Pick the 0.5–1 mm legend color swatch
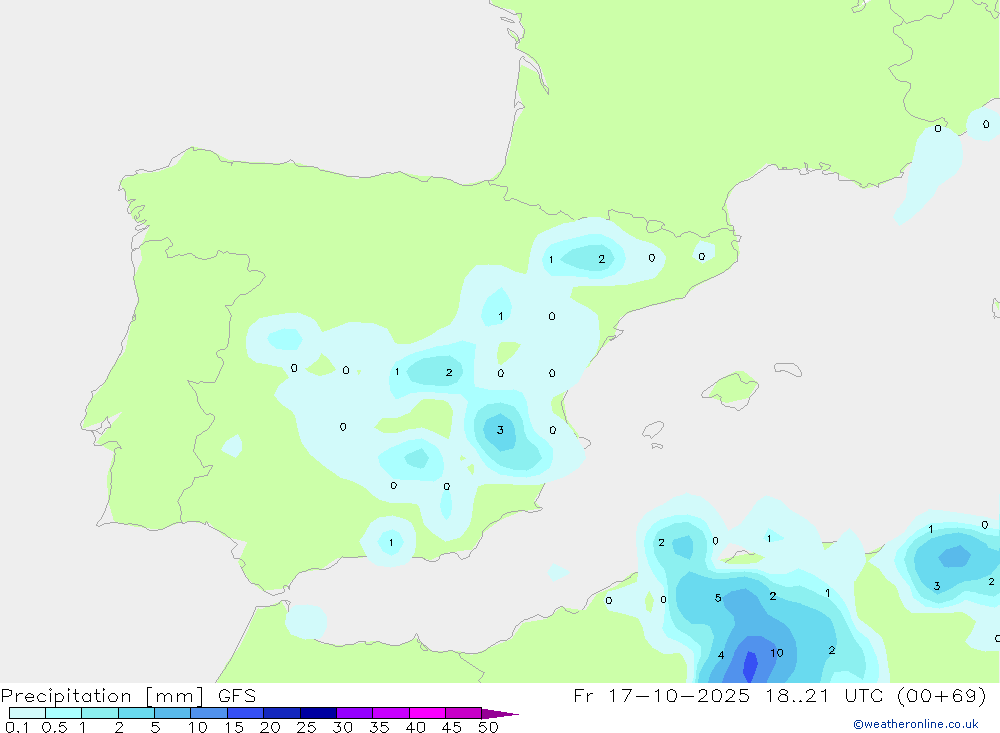This screenshot has width=1000, height=733. (x=63, y=713)
